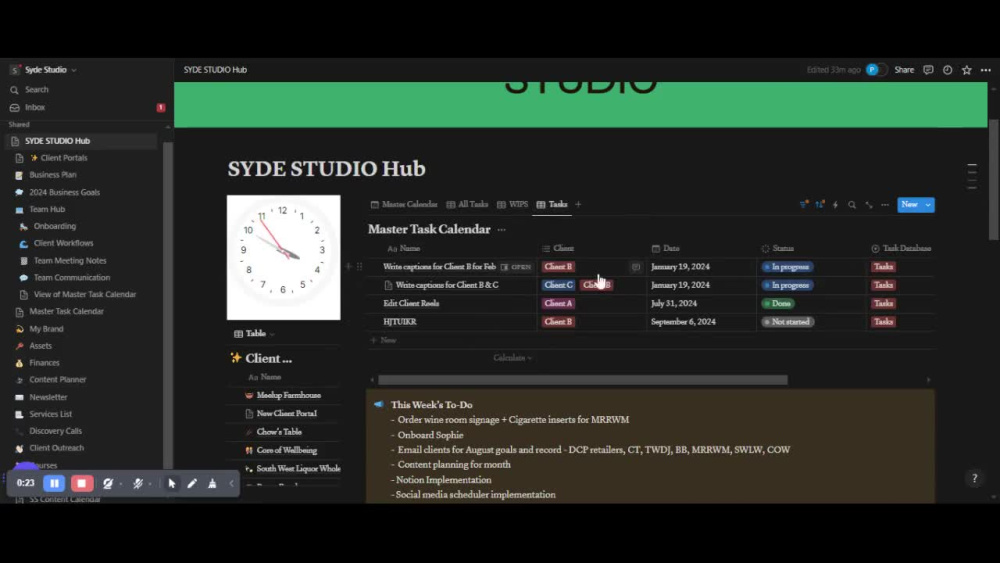
Task: Select the mouse pointer tool in the recording bar
Action: (172, 483)
